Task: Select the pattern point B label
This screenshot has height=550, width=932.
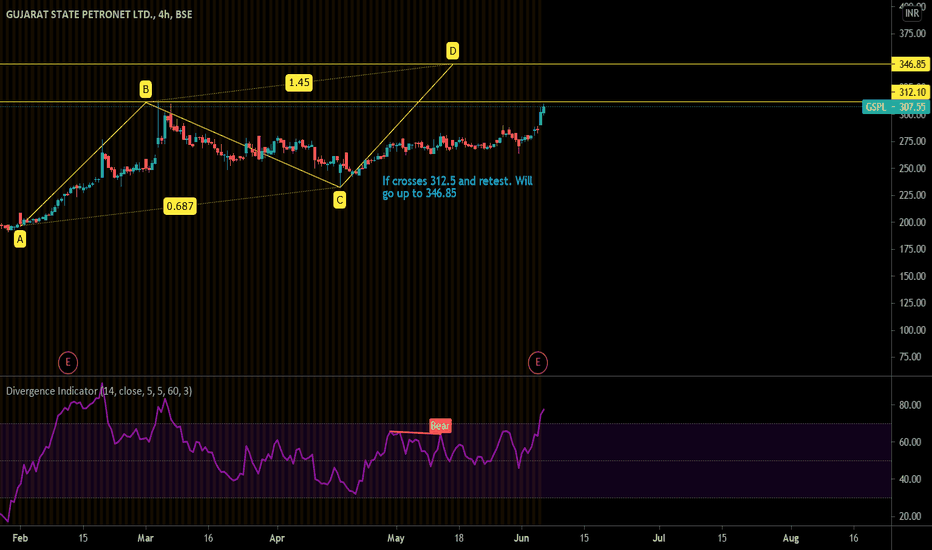Action: coord(146,89)
